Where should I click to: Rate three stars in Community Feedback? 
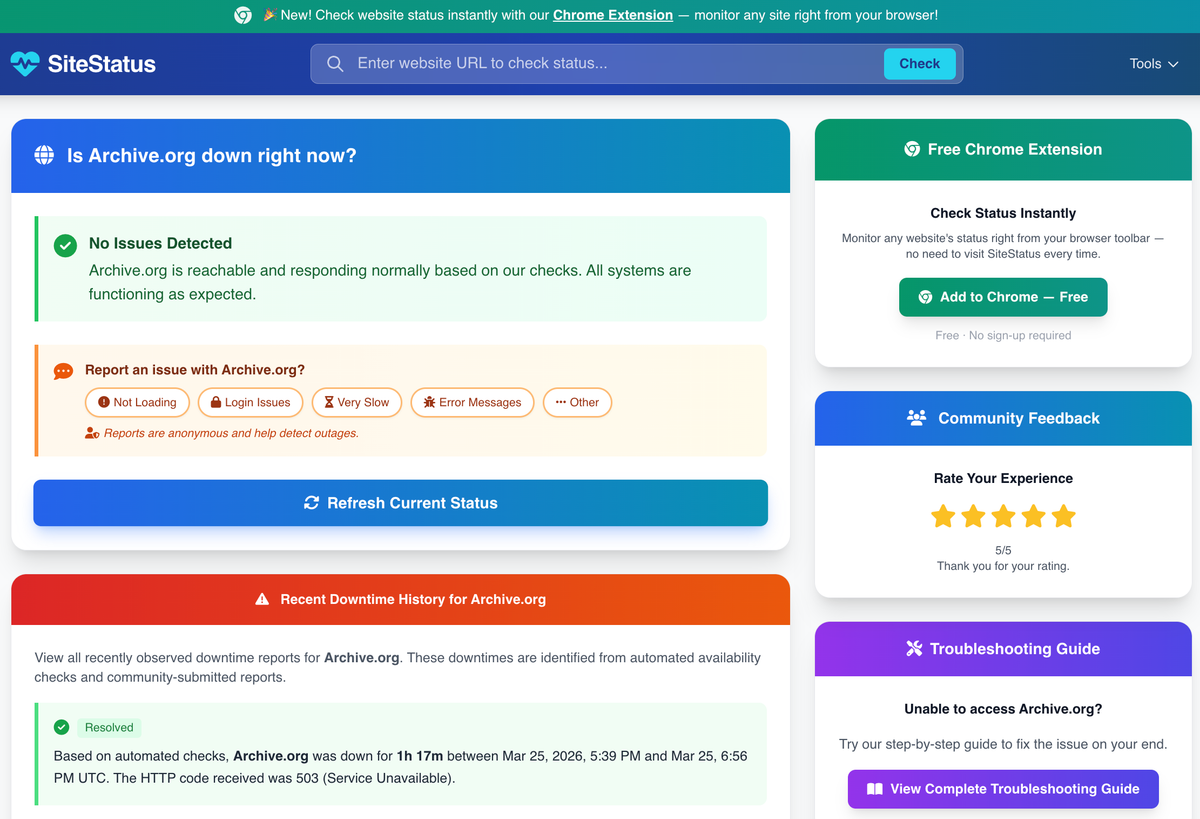[x=1003, y=516]
